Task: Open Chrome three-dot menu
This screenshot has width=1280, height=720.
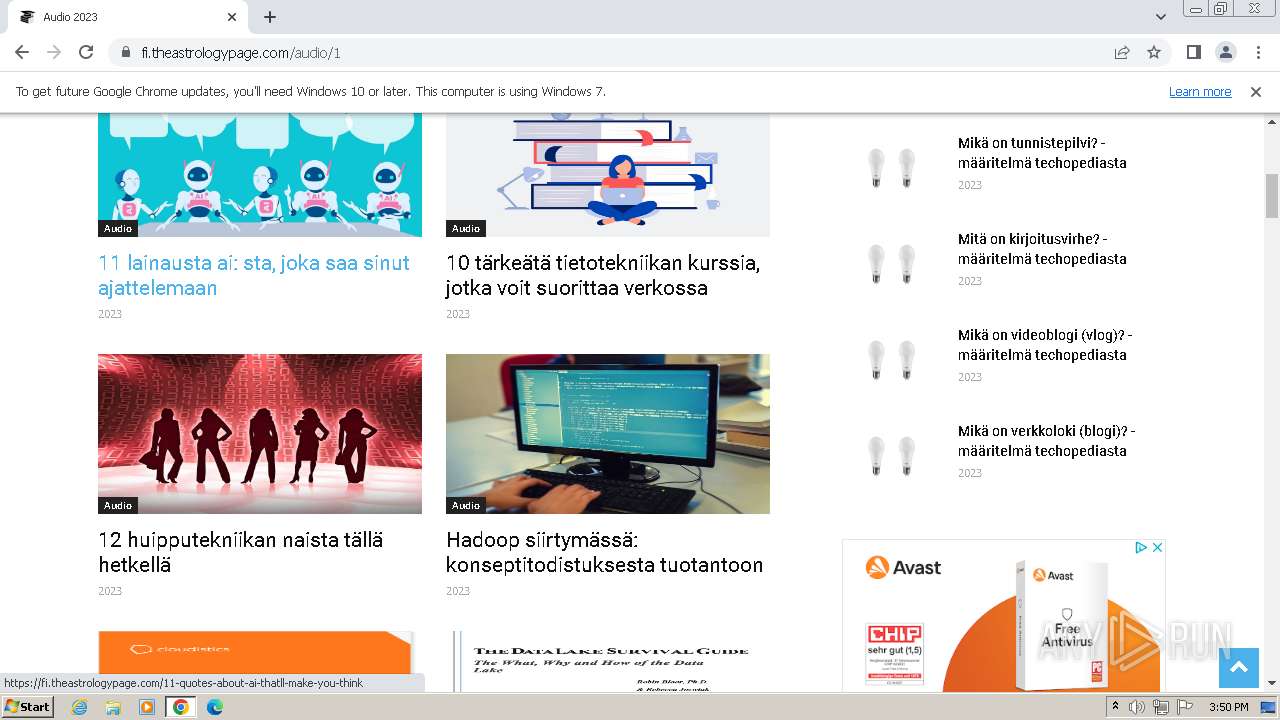Action: coord(1258,52)
